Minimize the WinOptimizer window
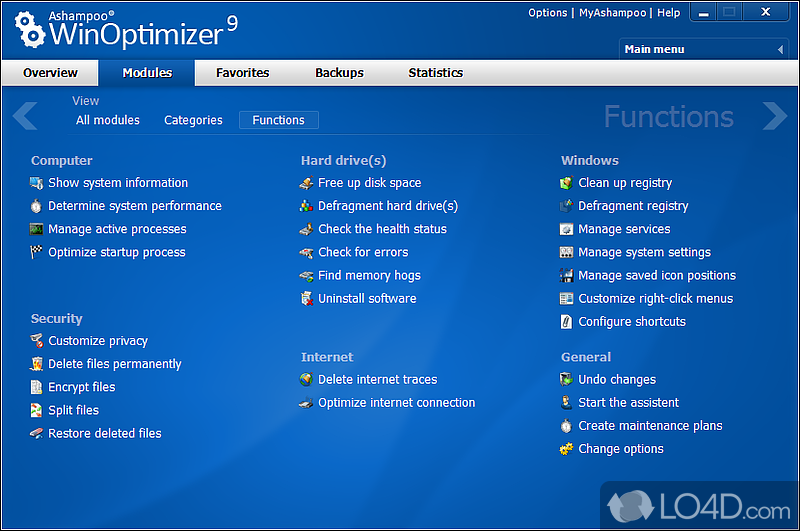 704,13
